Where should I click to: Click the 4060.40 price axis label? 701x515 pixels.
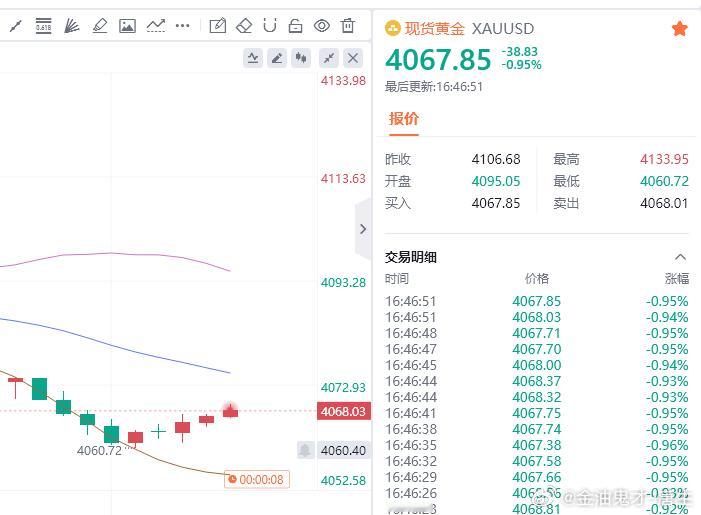343,450
